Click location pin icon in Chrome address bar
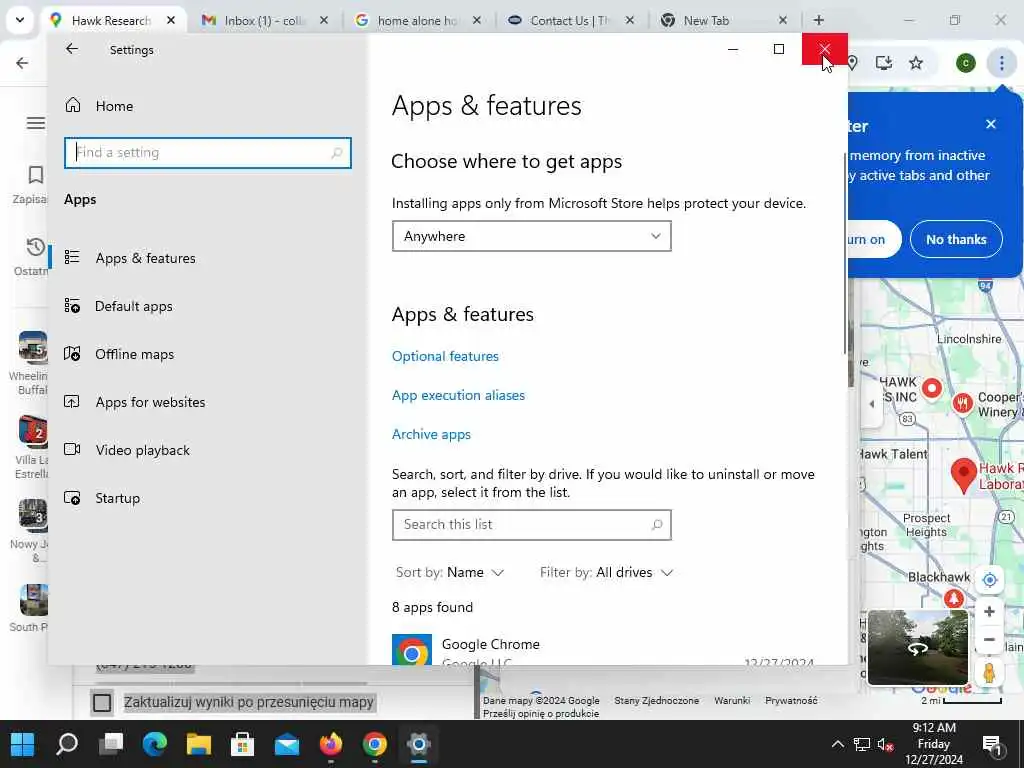This screenshot has height=768, width=1024. click(852, 63)
